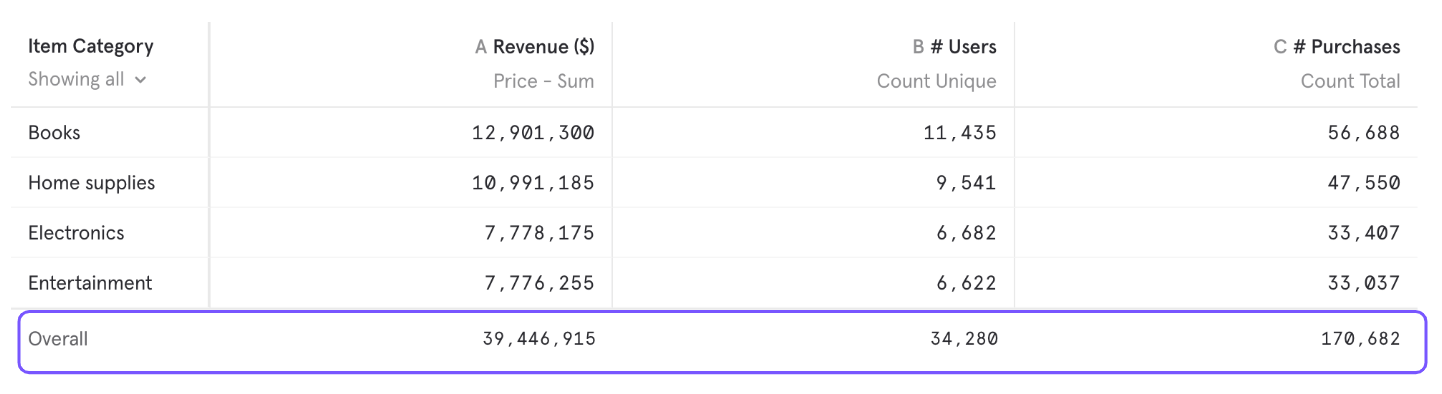Open the Showing all filter dropdown
This screenshot has width=1442, height=394.
point(87,80)
